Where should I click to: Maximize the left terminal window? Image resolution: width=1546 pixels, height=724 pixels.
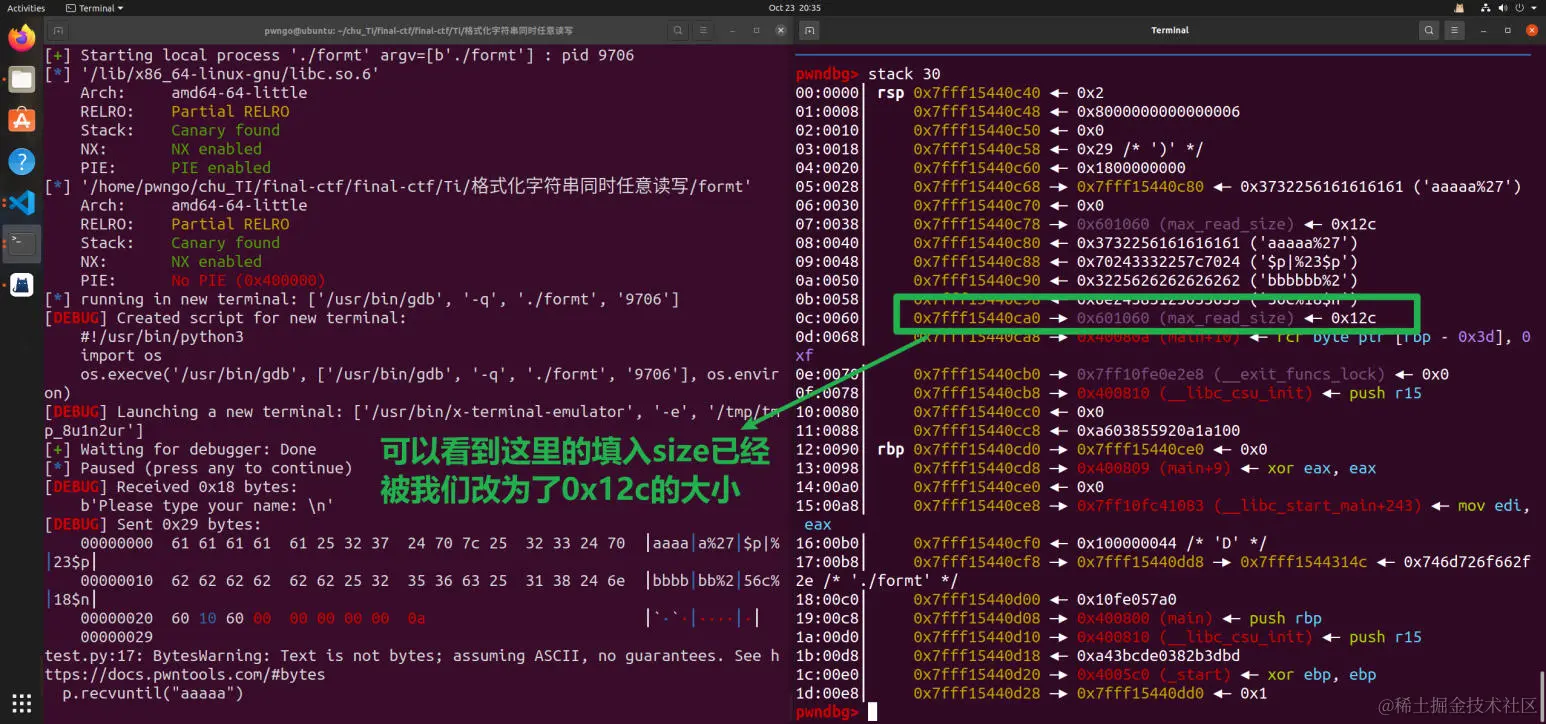point(756,31)
